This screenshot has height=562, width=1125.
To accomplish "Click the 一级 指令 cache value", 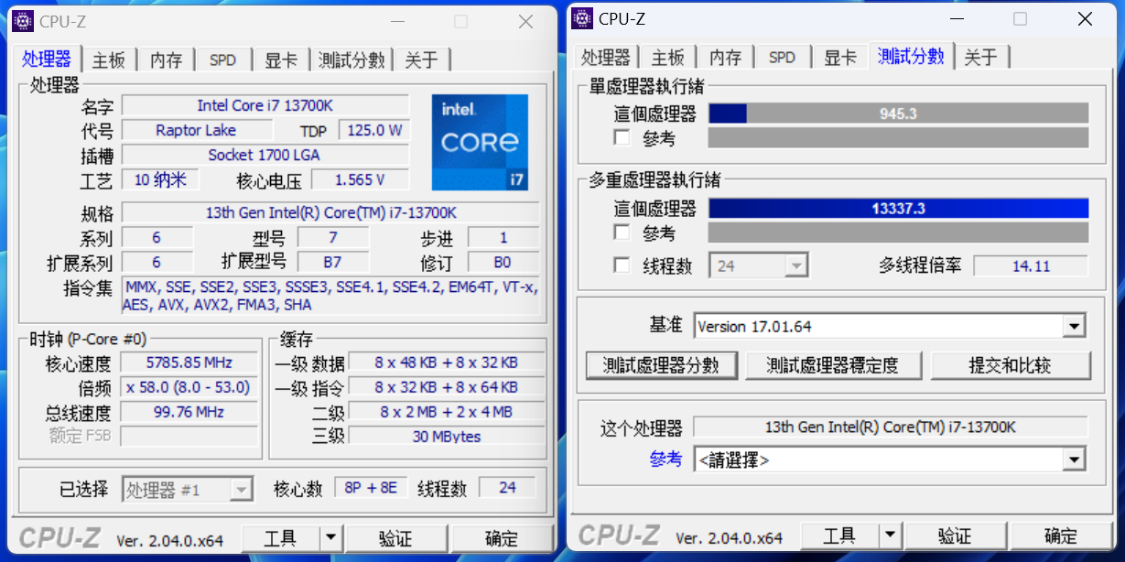I will pyautogui.click(x=446, y=387).
